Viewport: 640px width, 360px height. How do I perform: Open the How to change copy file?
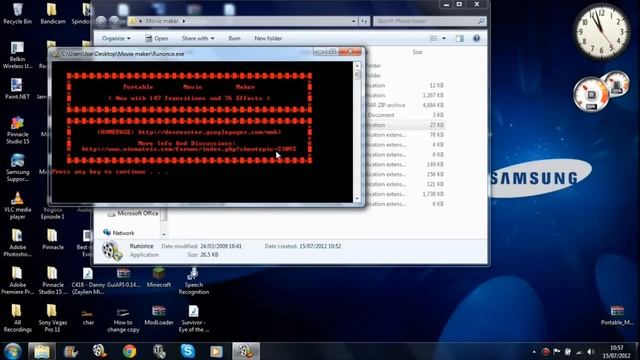click(123, 319)
